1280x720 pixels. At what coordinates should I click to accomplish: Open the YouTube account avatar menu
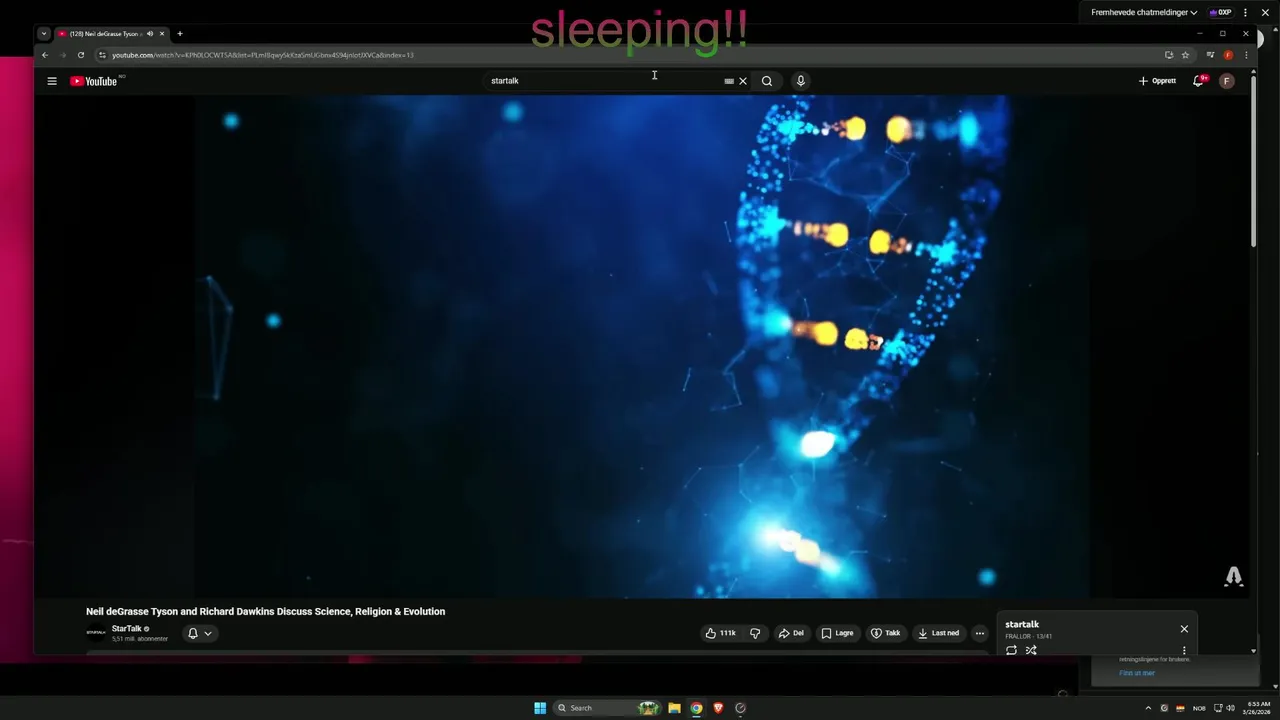(1227, 81)
